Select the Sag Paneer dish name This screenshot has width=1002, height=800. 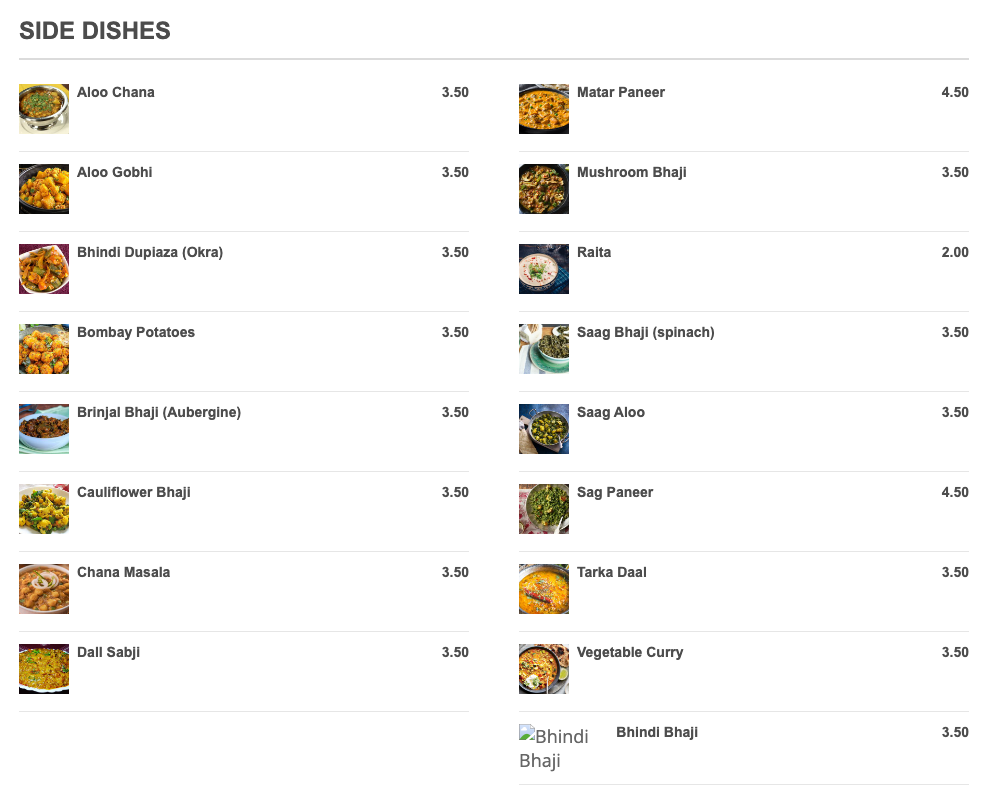tap(615, 492)
